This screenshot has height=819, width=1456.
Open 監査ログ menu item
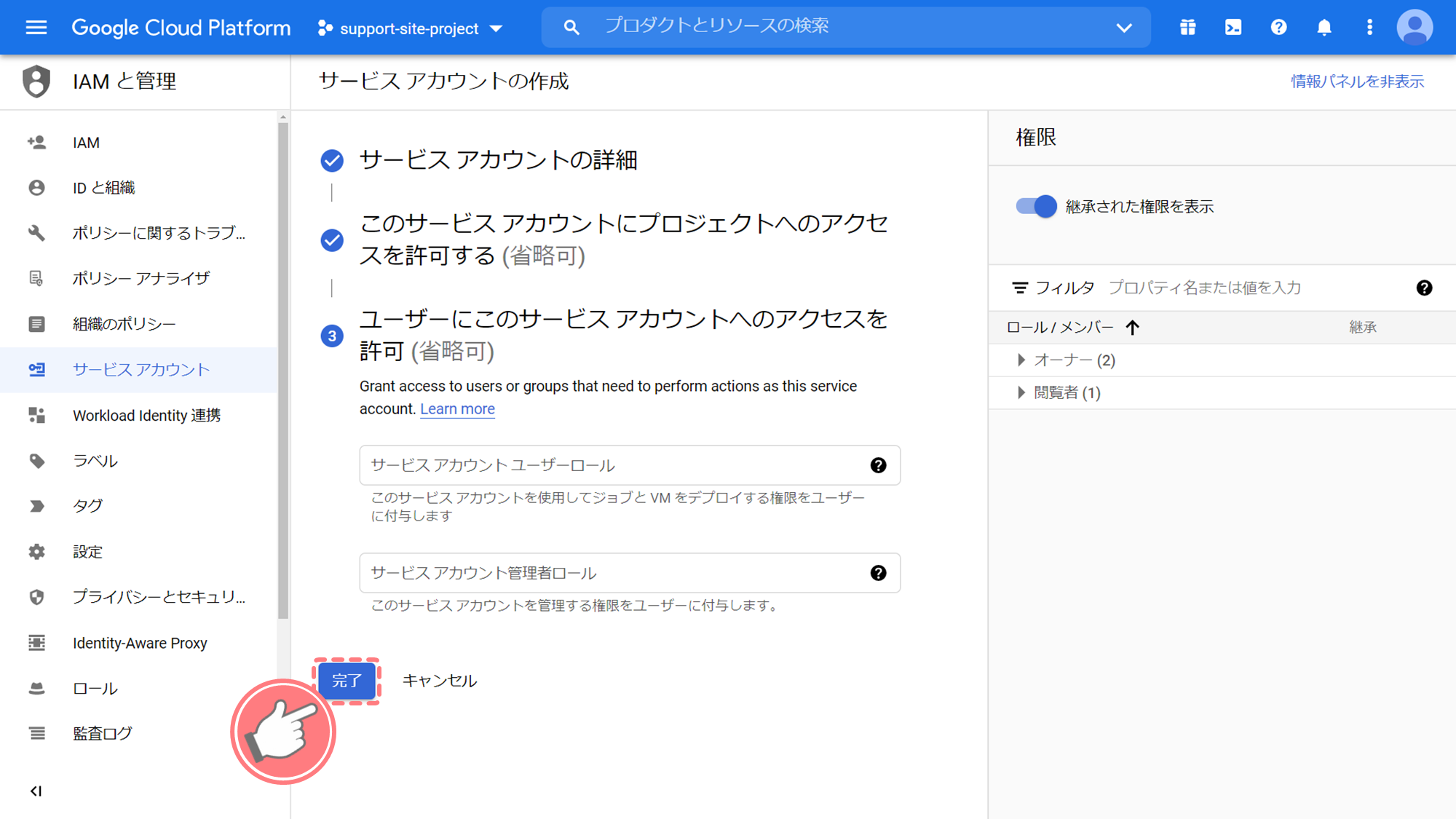click(138, 733)
